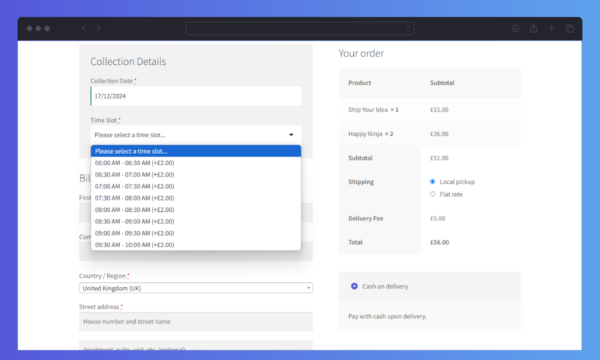600x360 pixels.
Task: Click the 'Collection Details' heading
Action: point(128,62)
